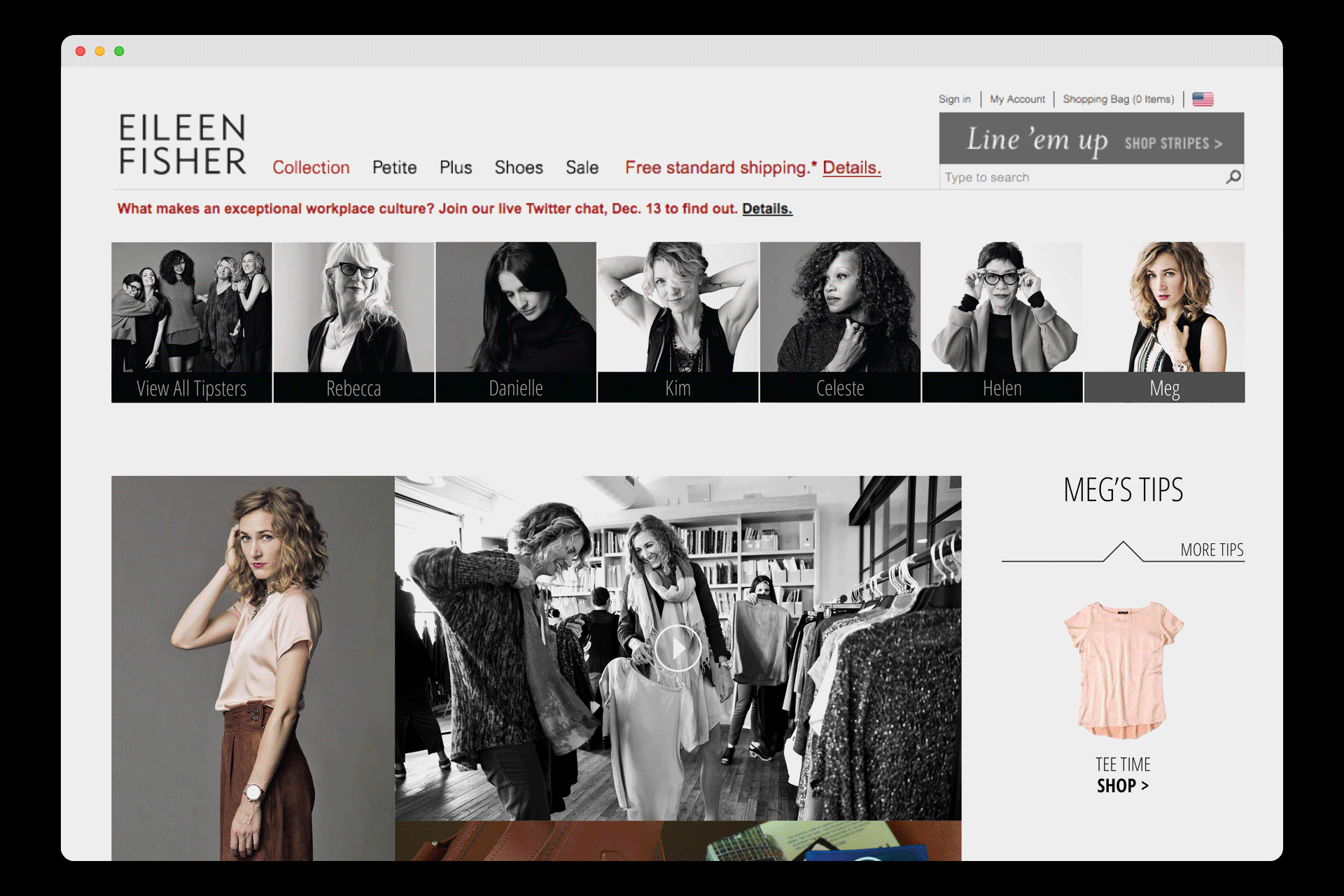
Task: Click More Tips link
Action: pyautogui.click(x=1212, y=550)
